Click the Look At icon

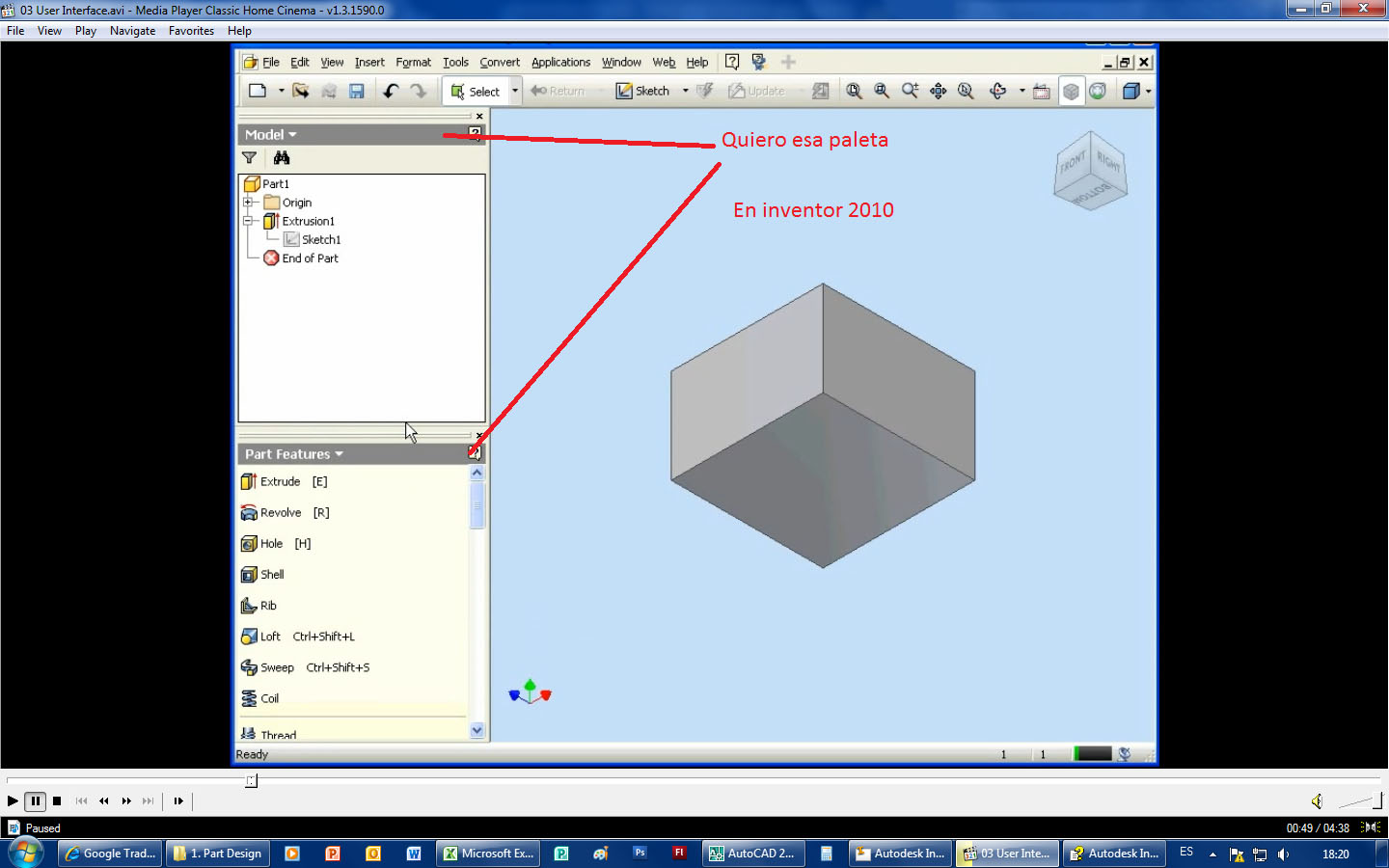(x=1042, y=91)
